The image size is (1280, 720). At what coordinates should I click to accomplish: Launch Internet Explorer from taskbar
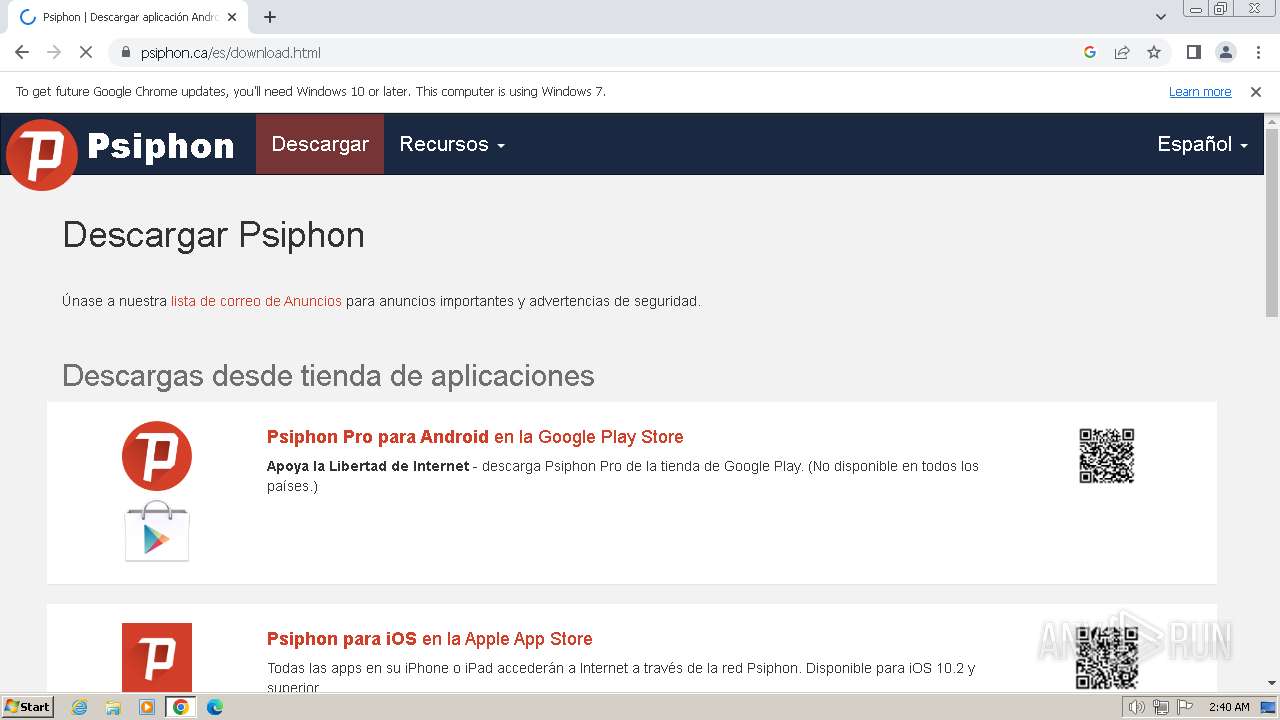80,707
